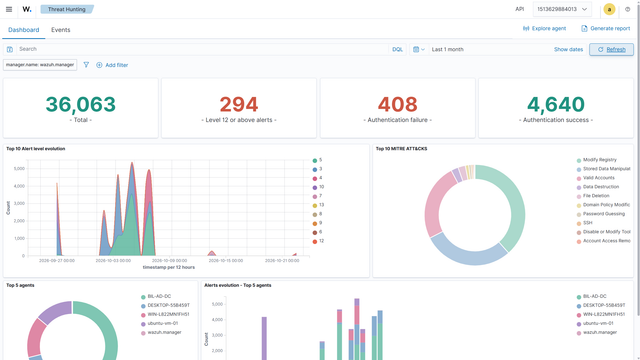640x360 pixels.
Task: Switch to the Dashboard tab
Action: [x=24, y=30]
